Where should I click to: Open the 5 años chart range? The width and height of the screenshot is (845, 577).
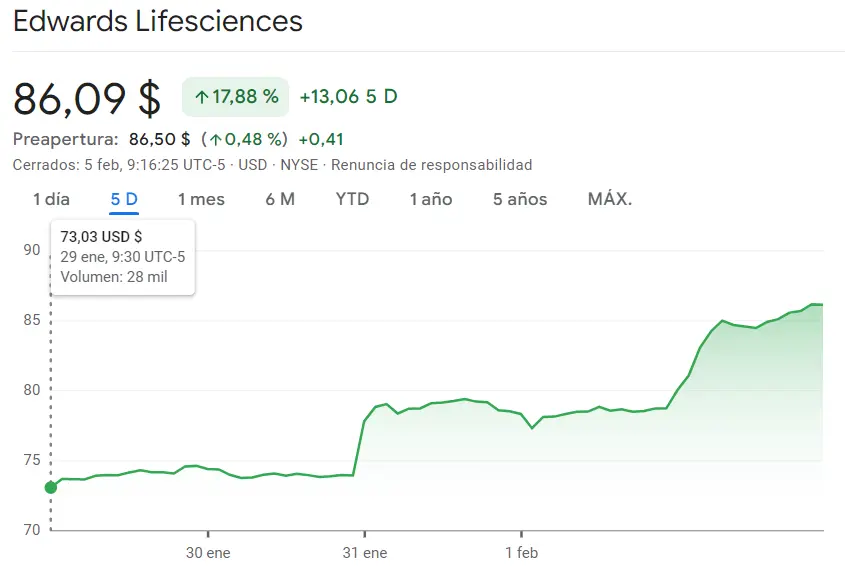pos(520,199)
